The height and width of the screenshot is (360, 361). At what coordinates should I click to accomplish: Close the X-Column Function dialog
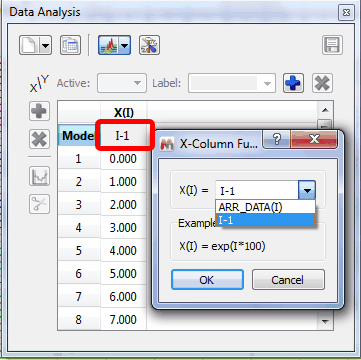coord(314,139)
